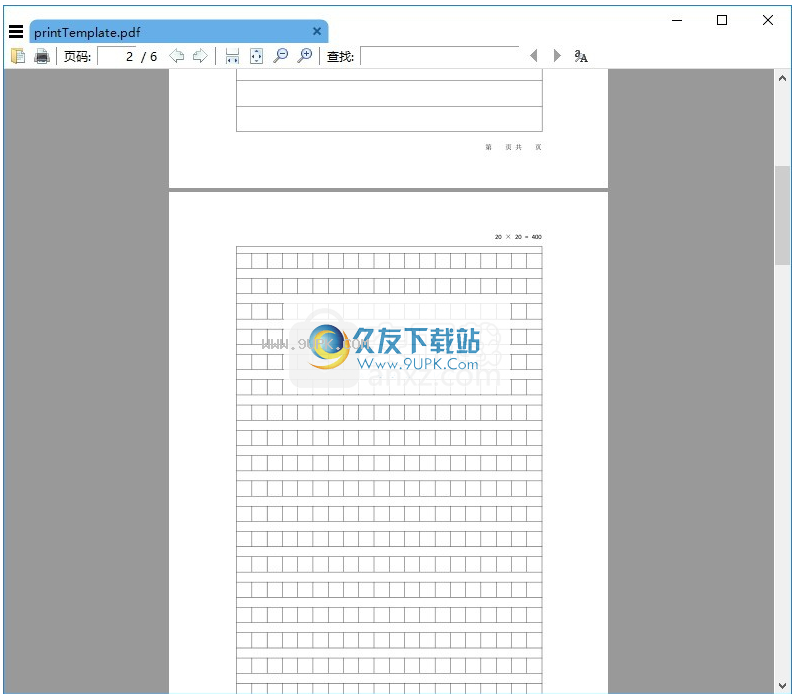
Task: Select the printTemplate.pdf tab
Action: (x=178, y=32)
